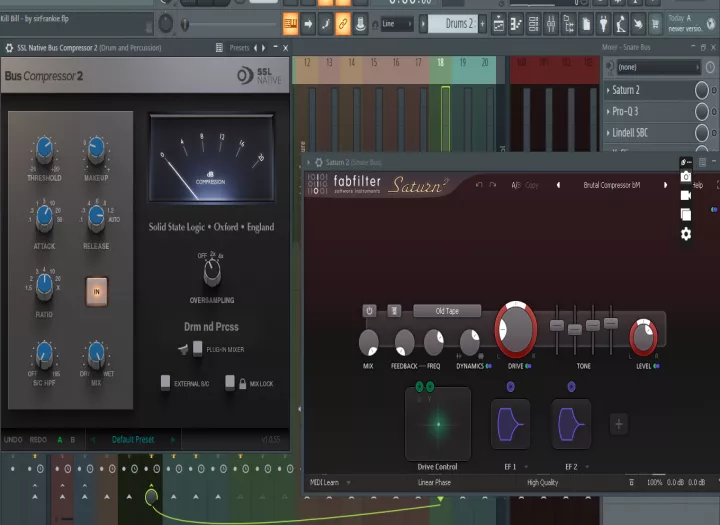Click the orange link-chain toolbar icon
This screenshot has height=525, width=720.
point(343,23)
